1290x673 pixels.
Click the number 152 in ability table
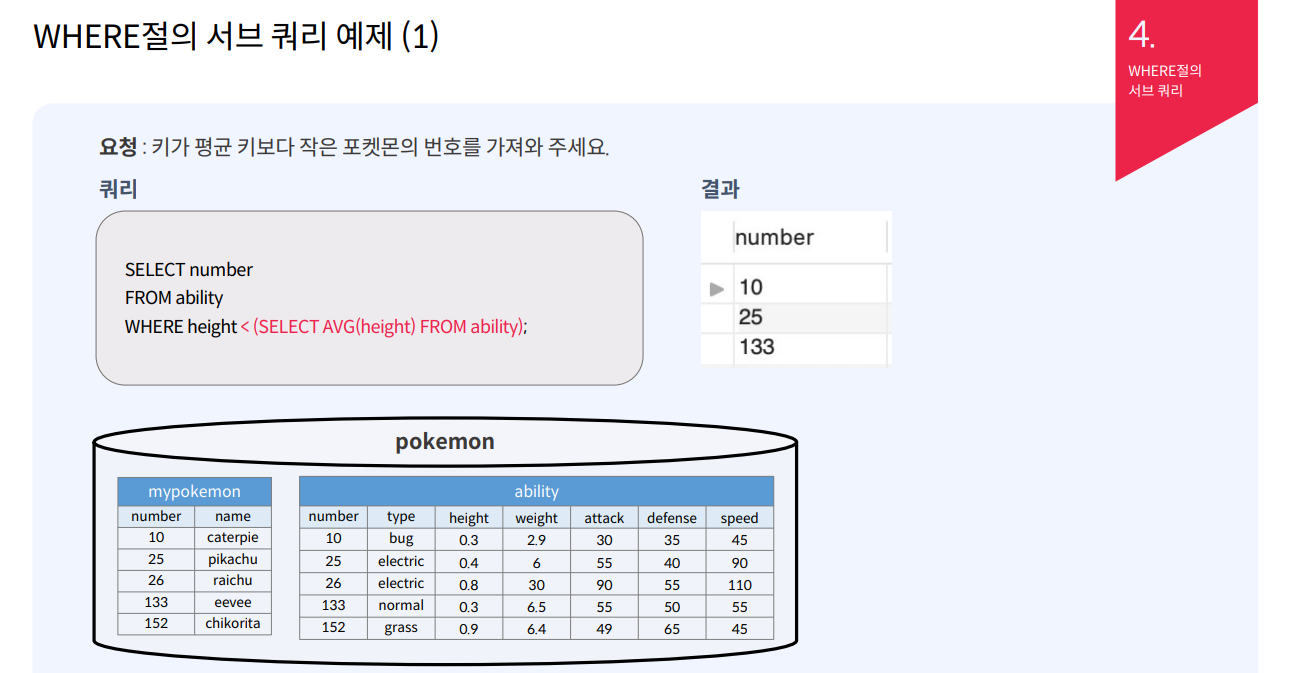[333, 628]
